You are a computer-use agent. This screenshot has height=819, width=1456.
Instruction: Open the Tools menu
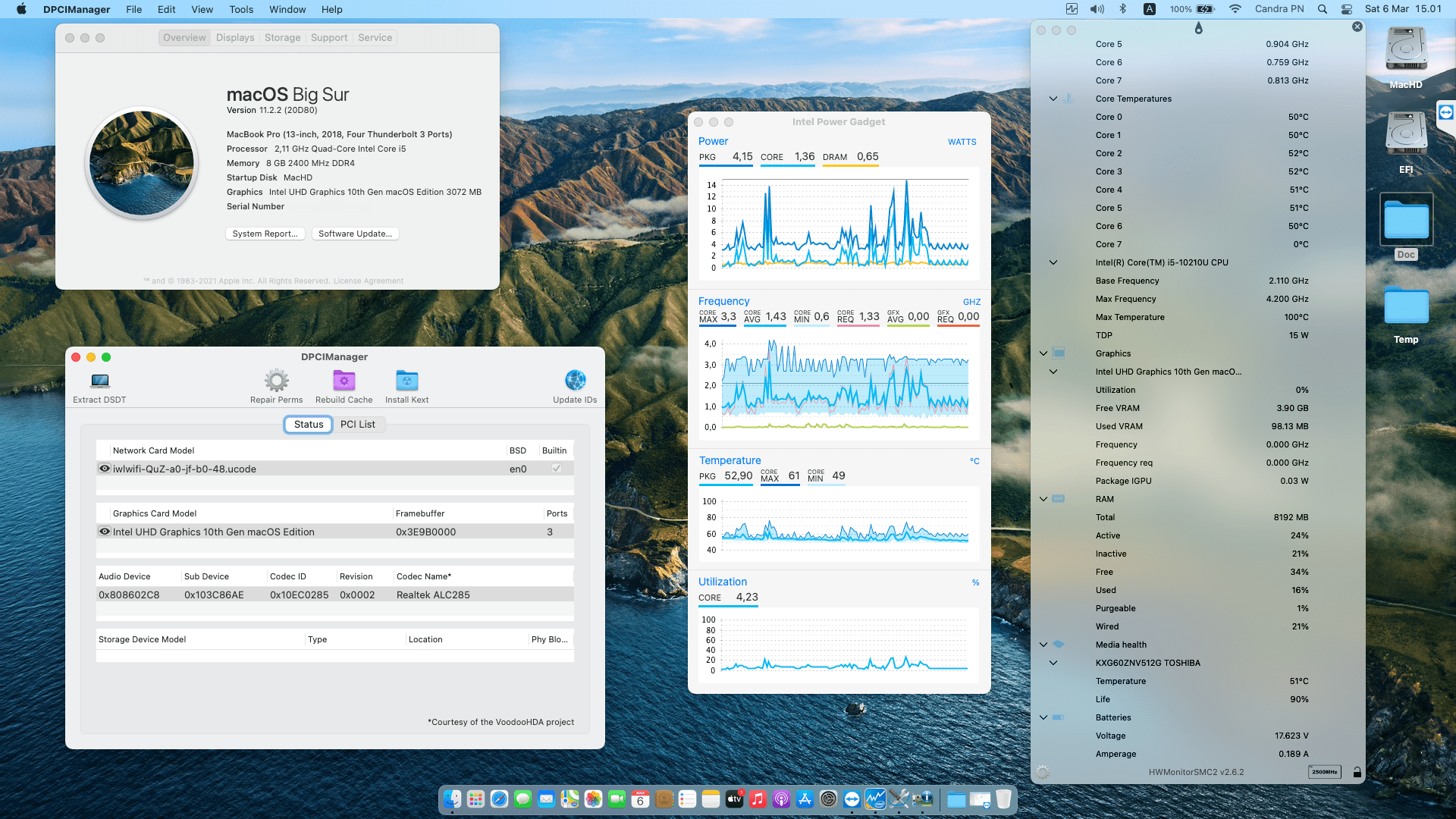[x=241, y=9]
